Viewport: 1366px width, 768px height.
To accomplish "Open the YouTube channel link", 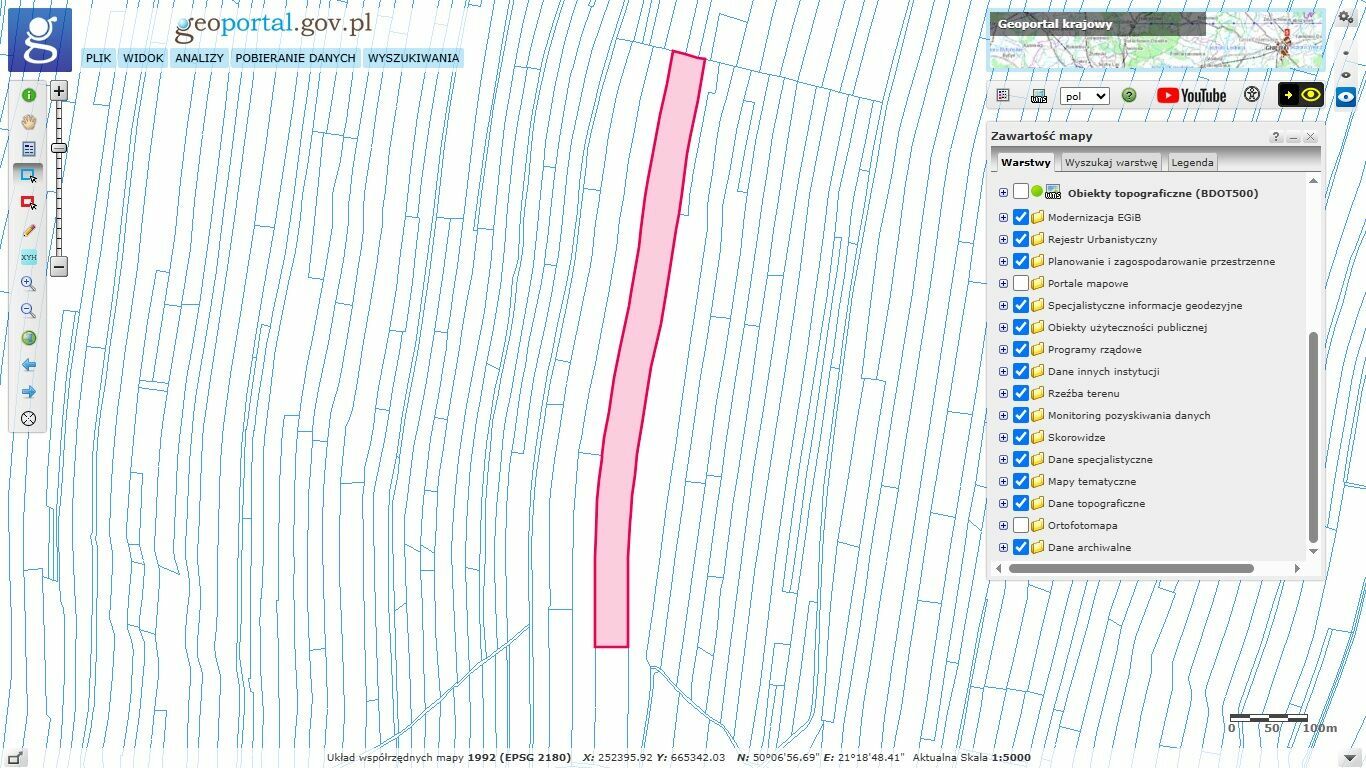I will 1191,95.
